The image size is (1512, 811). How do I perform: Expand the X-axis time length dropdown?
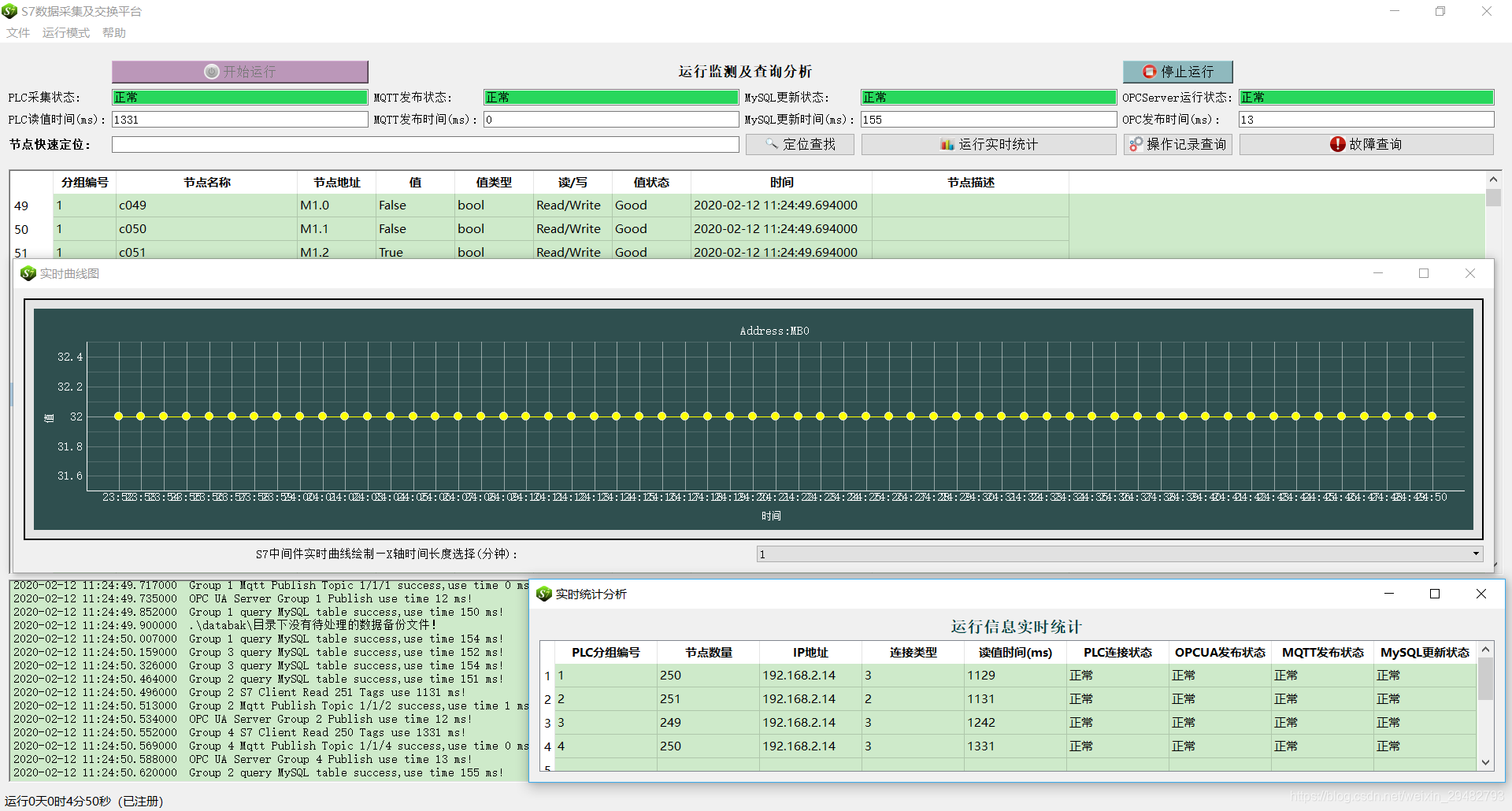coord(1476,554)
